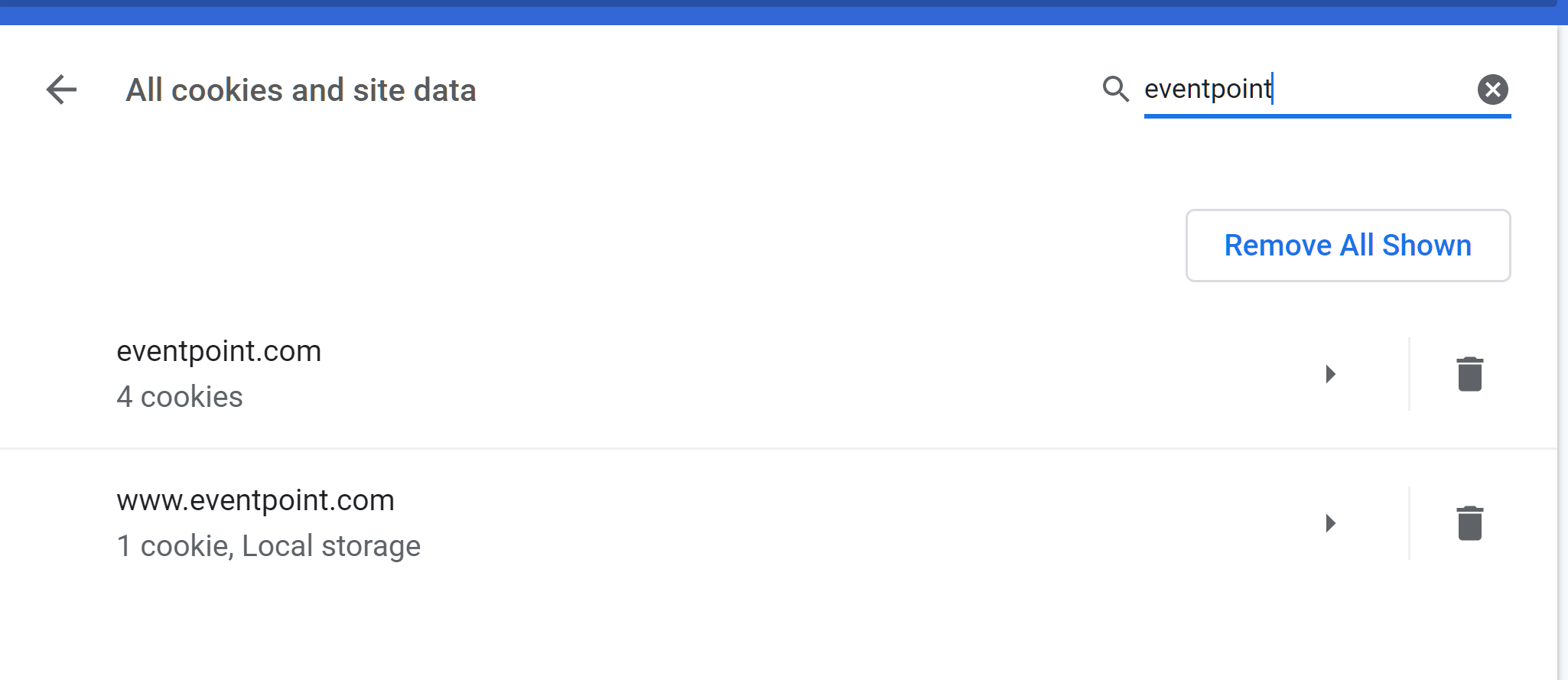Screen dimensions: 1568x680
Task: Click separator beside www.eventpoint.com trash icon
Action: pyautogui.click(x=1409, y=523)
